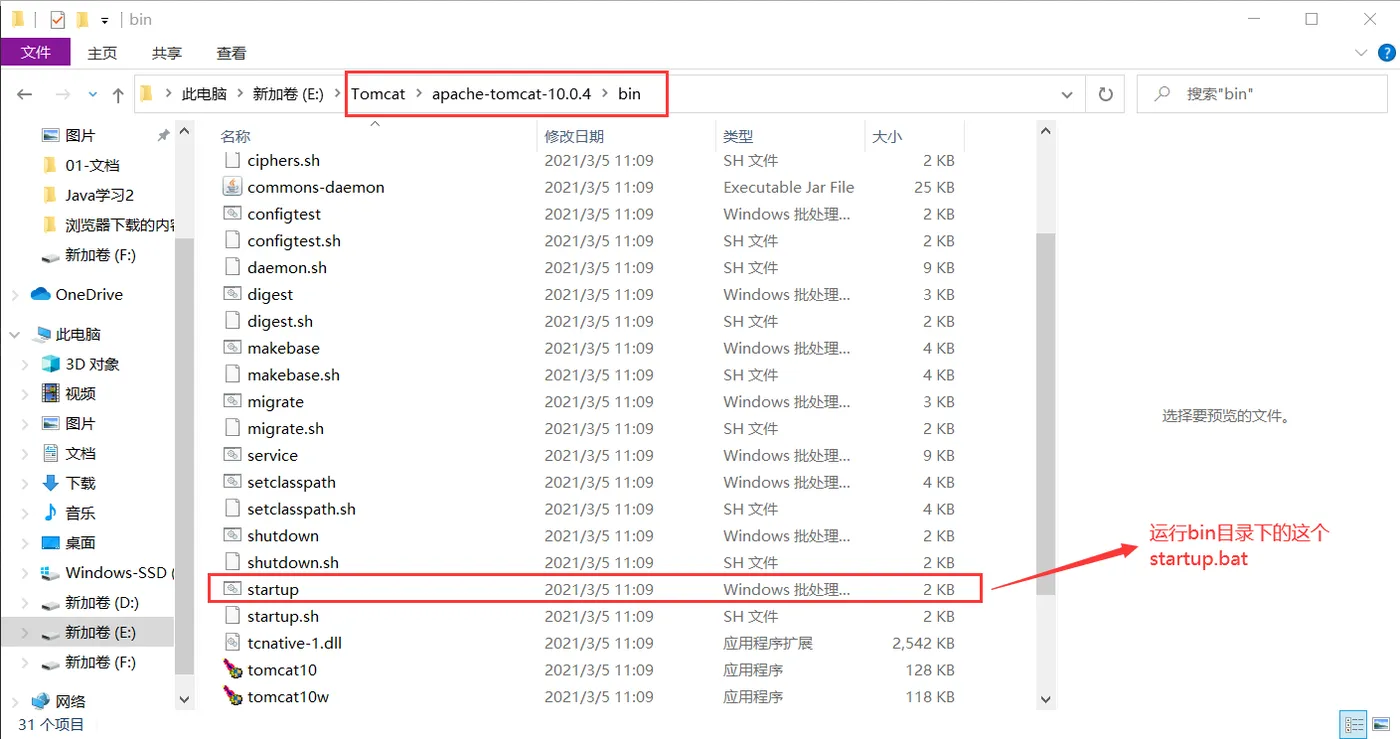Click the search bin input field
Viewport: 1400px width, 739px height.
click(x=1262, y=94)
